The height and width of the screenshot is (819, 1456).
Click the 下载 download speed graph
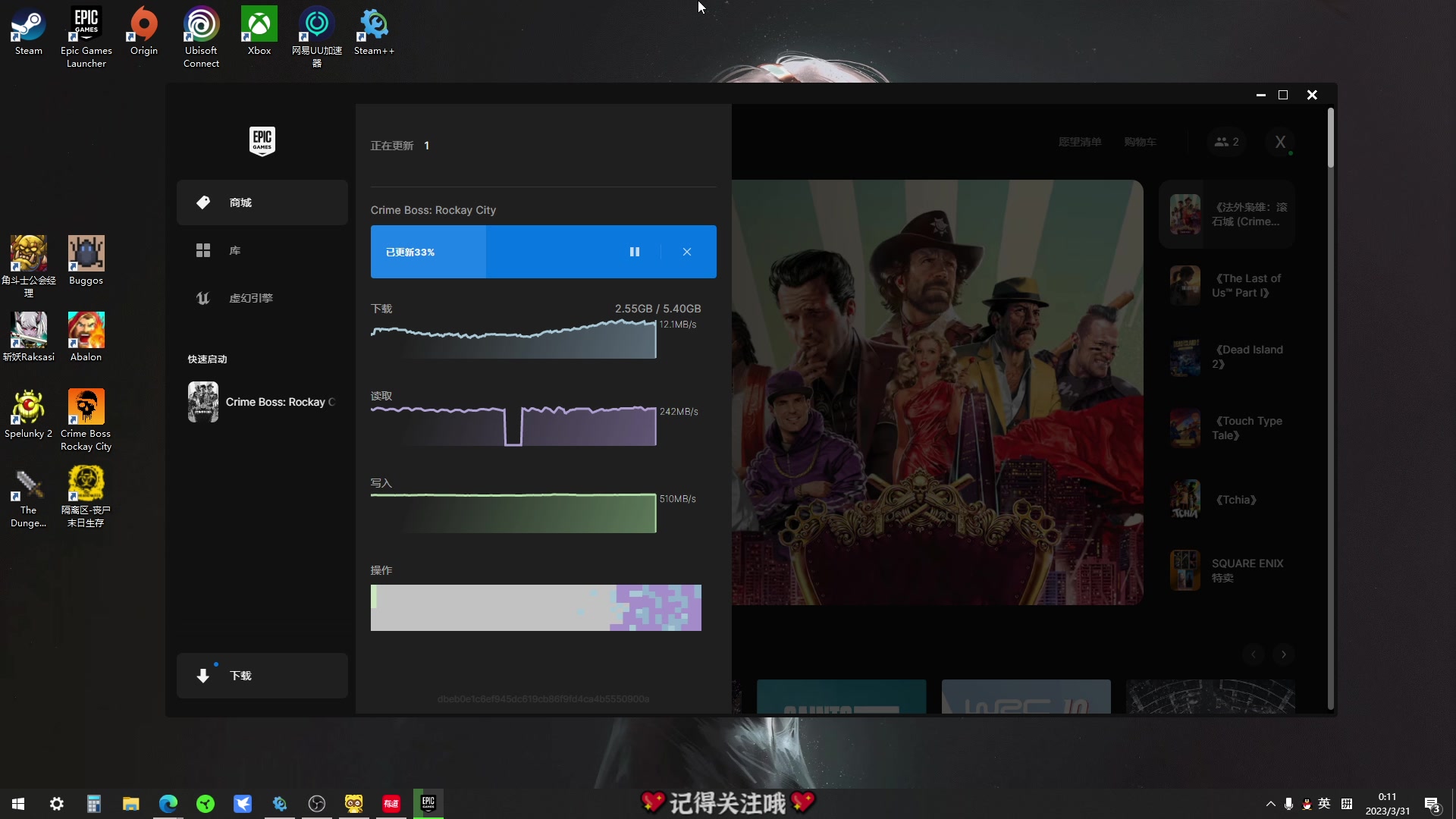tap(513, 338)
